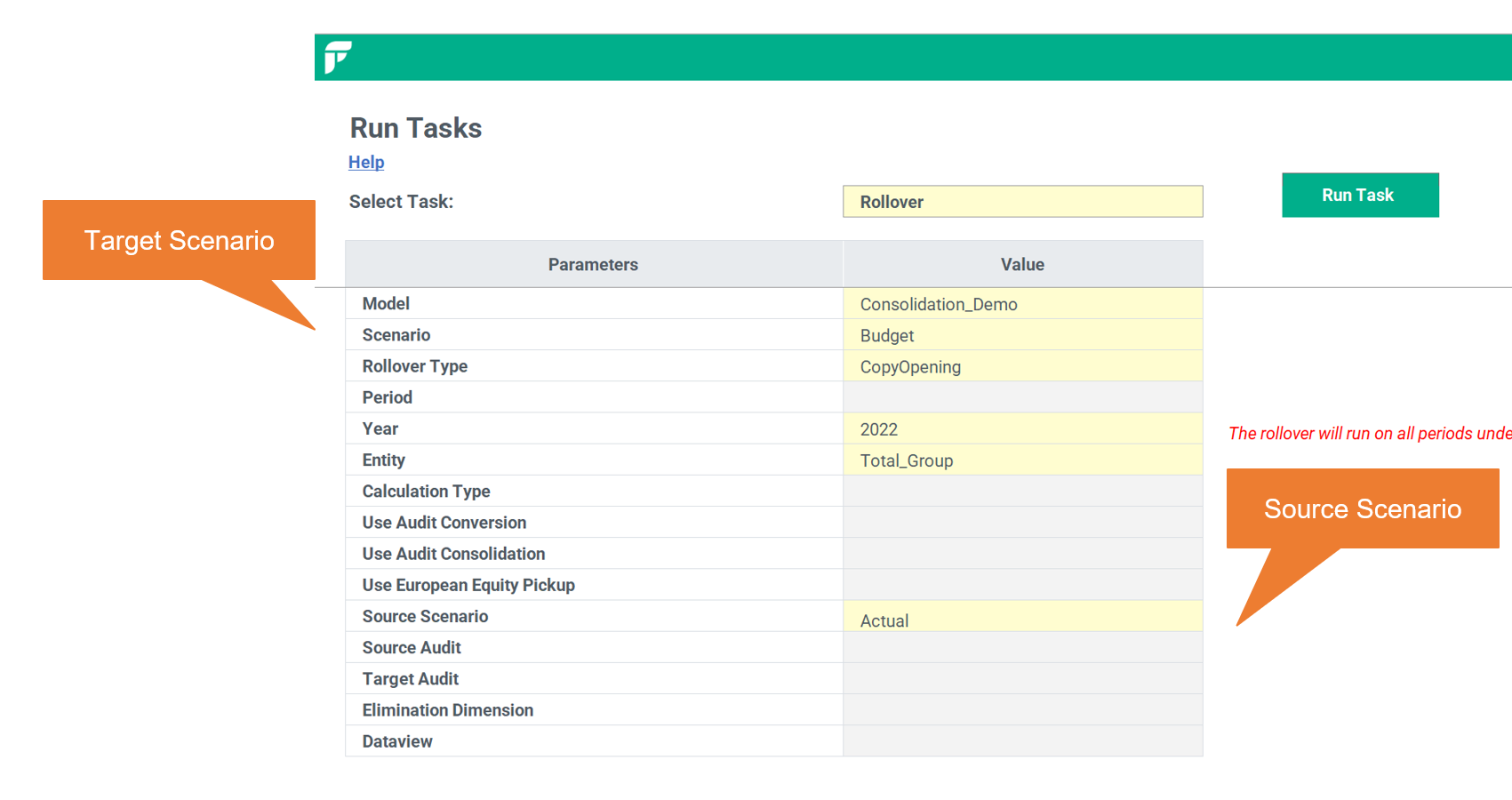Open the Help link

pyautogui.click(x=366, y=162)
